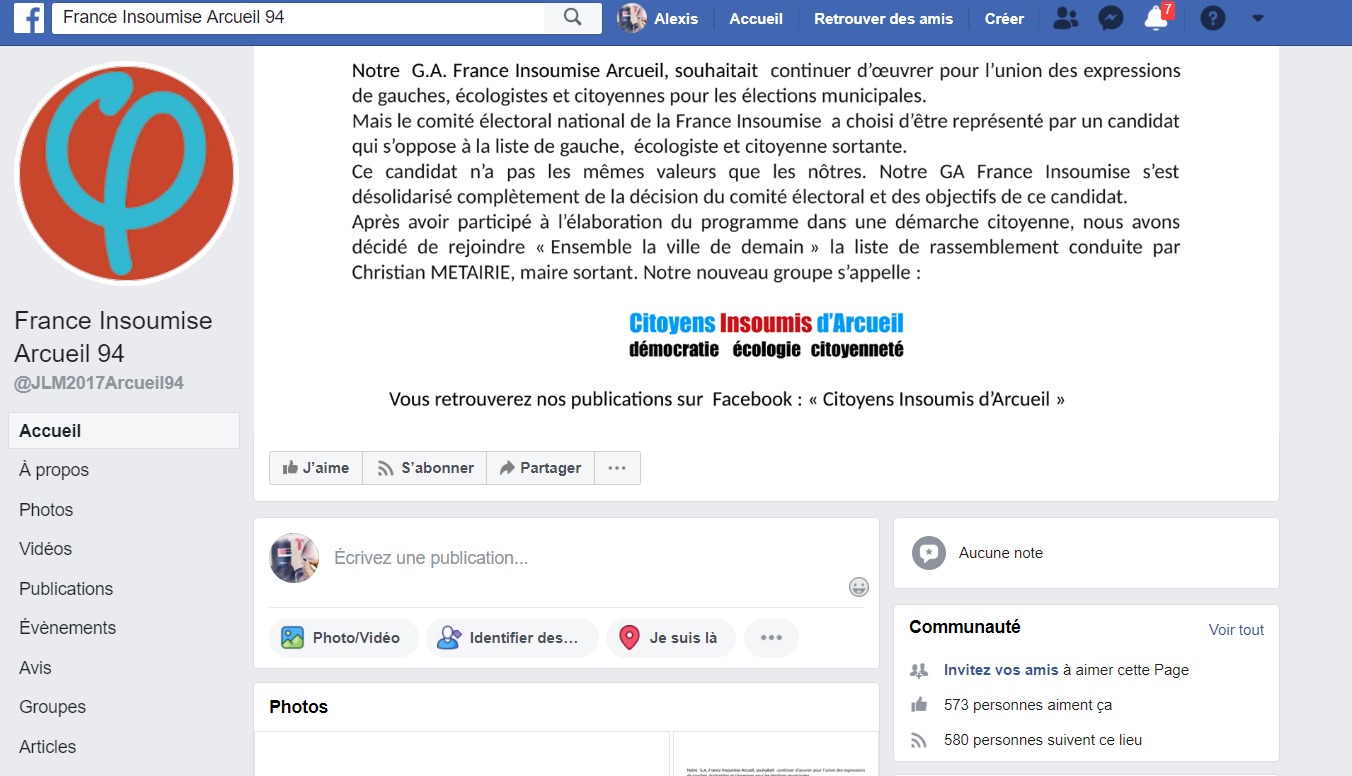Viewport: 1352px width, 776px height.
Task: Click the follow feed icon beside 580 personnes
Action: pos(919,741)
